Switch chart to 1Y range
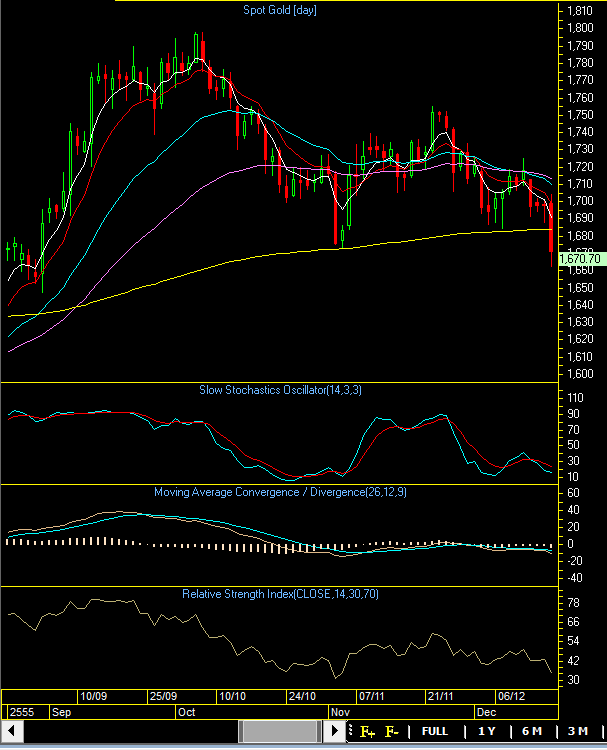The height and width of the screenshot is (750, 607). pyautogui.click(x=486, y=731)
